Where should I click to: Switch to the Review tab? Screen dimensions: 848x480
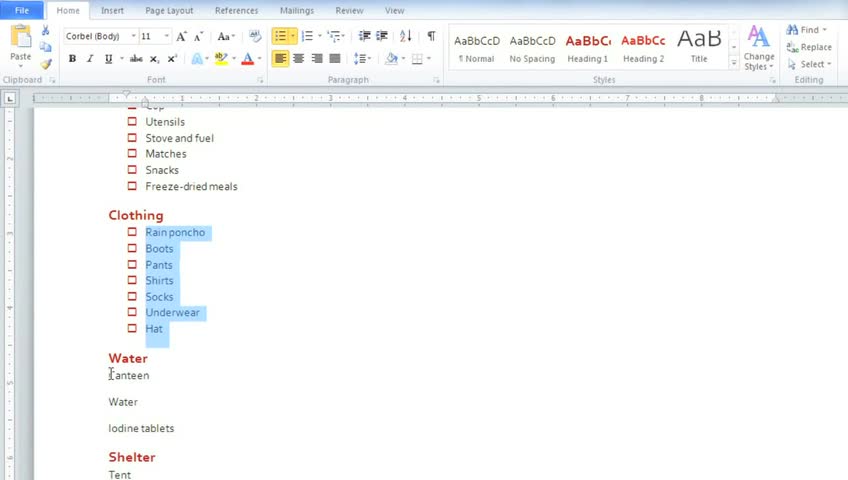(349, 10)
